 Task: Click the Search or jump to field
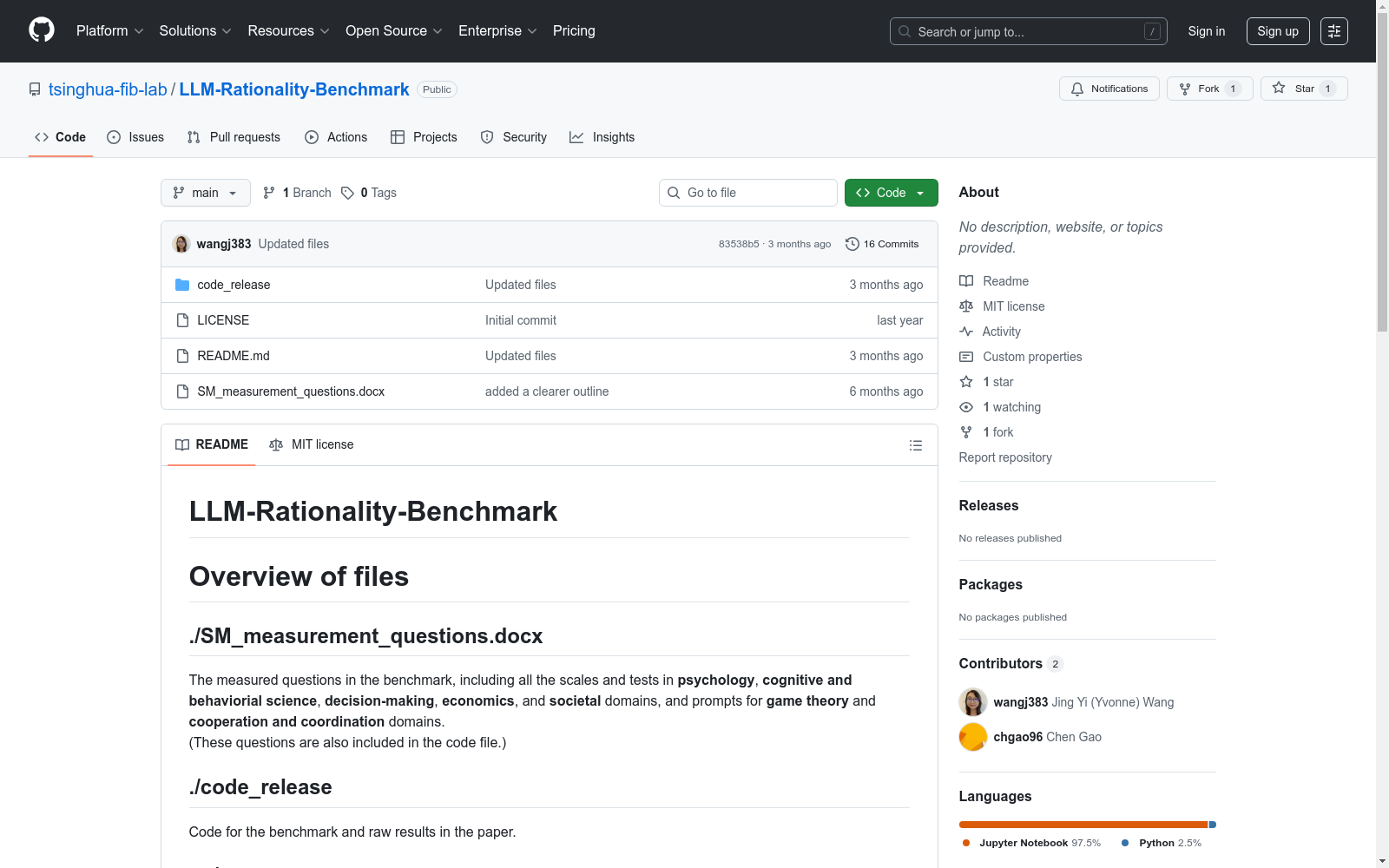[x=1029, y=31]
